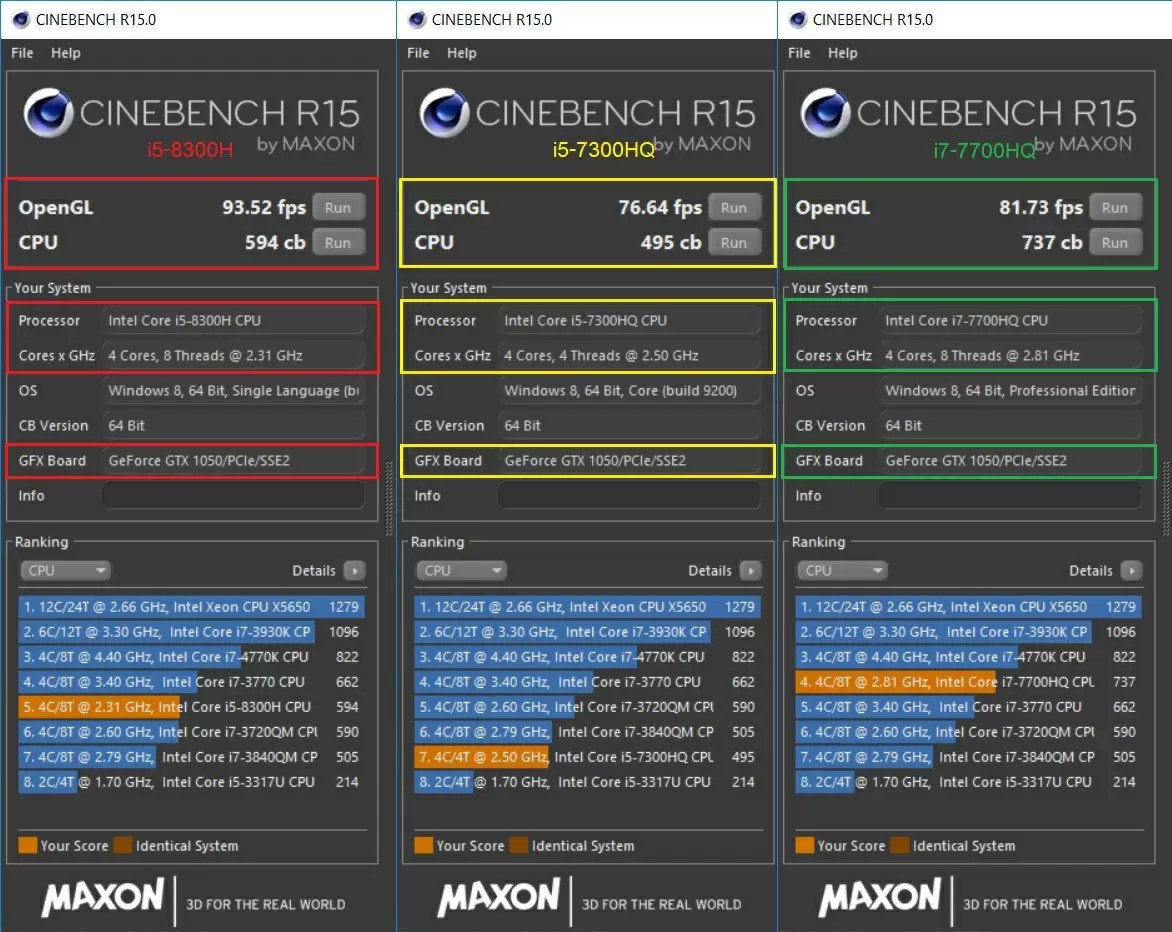Screen dimensions: 1172x932
Task: Select i7-3720QM ranking row in second window
Action: click(587, 707)
